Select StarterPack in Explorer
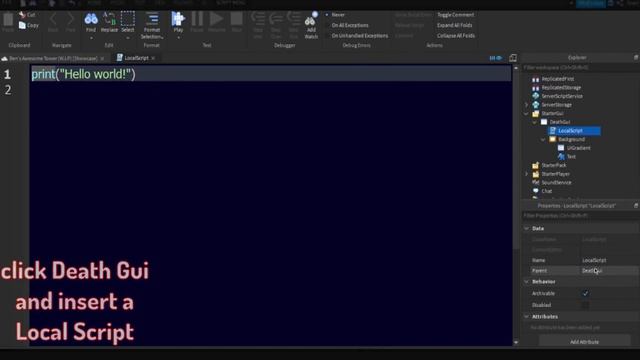The height and width of the screenshot is (360, 640). click(553, 165)
